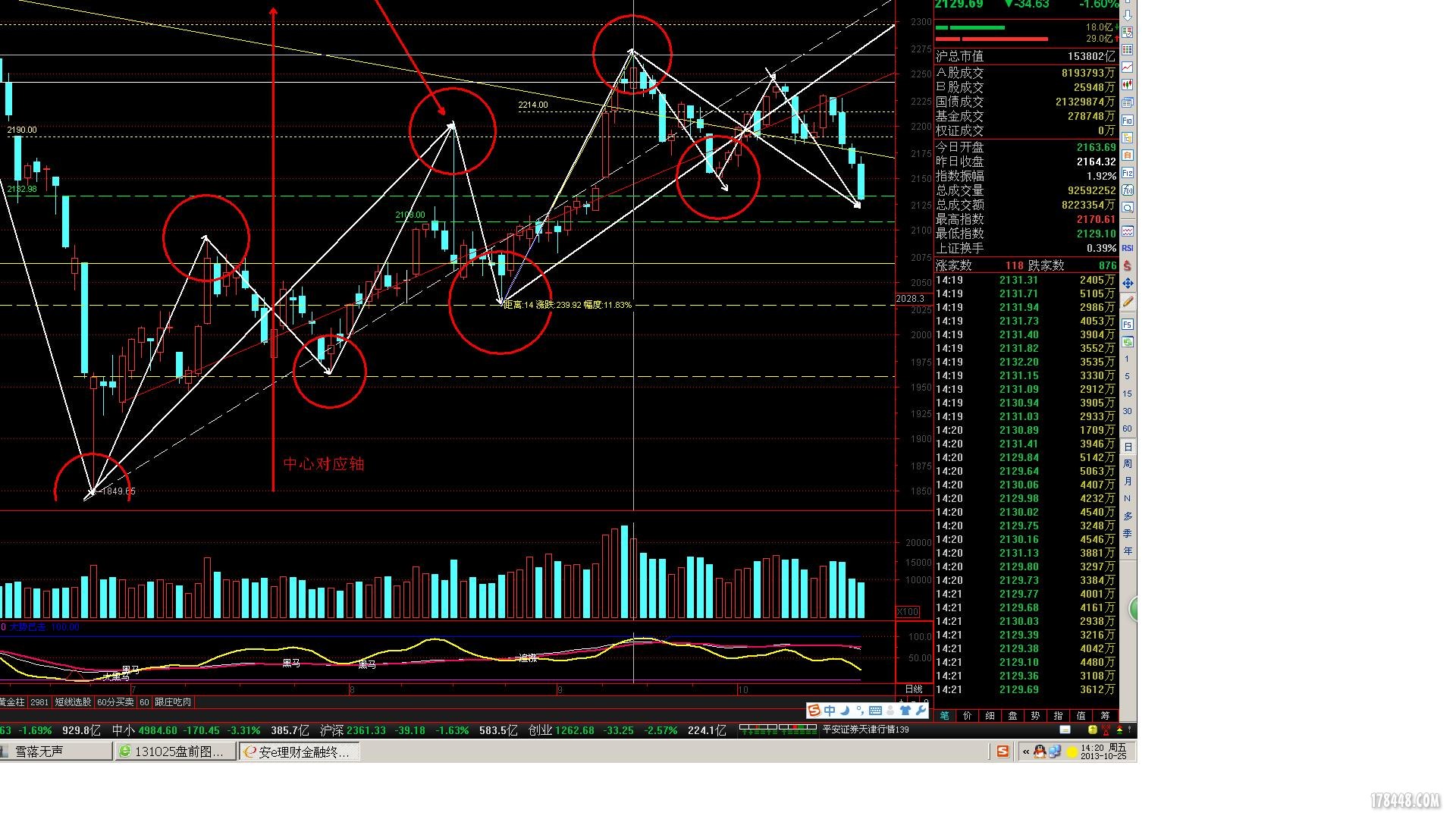Image resolution: width=1456 pixels, height=819 pixels.
Task: Select weekly '周' period button
Action: point(1127,463)
